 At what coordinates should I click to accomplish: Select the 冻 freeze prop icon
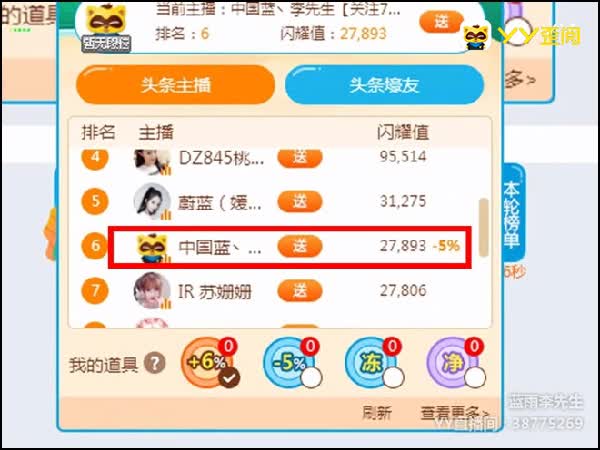click(x=371, y=362)
